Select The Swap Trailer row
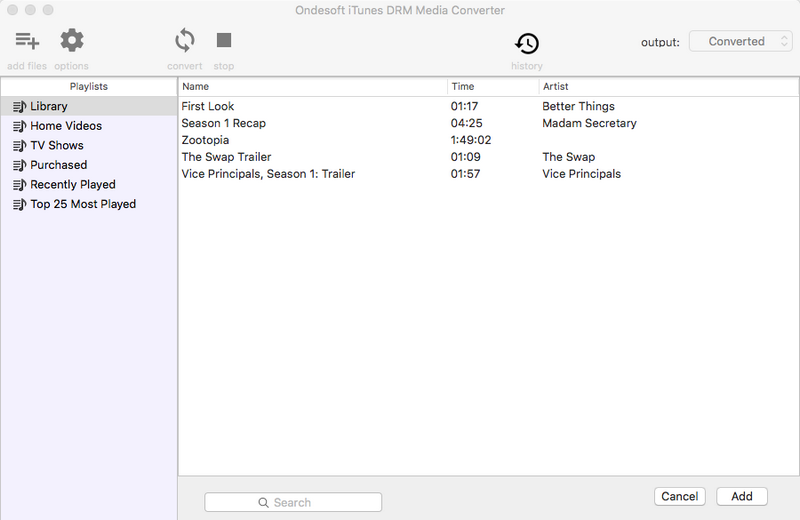 [489, 157]
